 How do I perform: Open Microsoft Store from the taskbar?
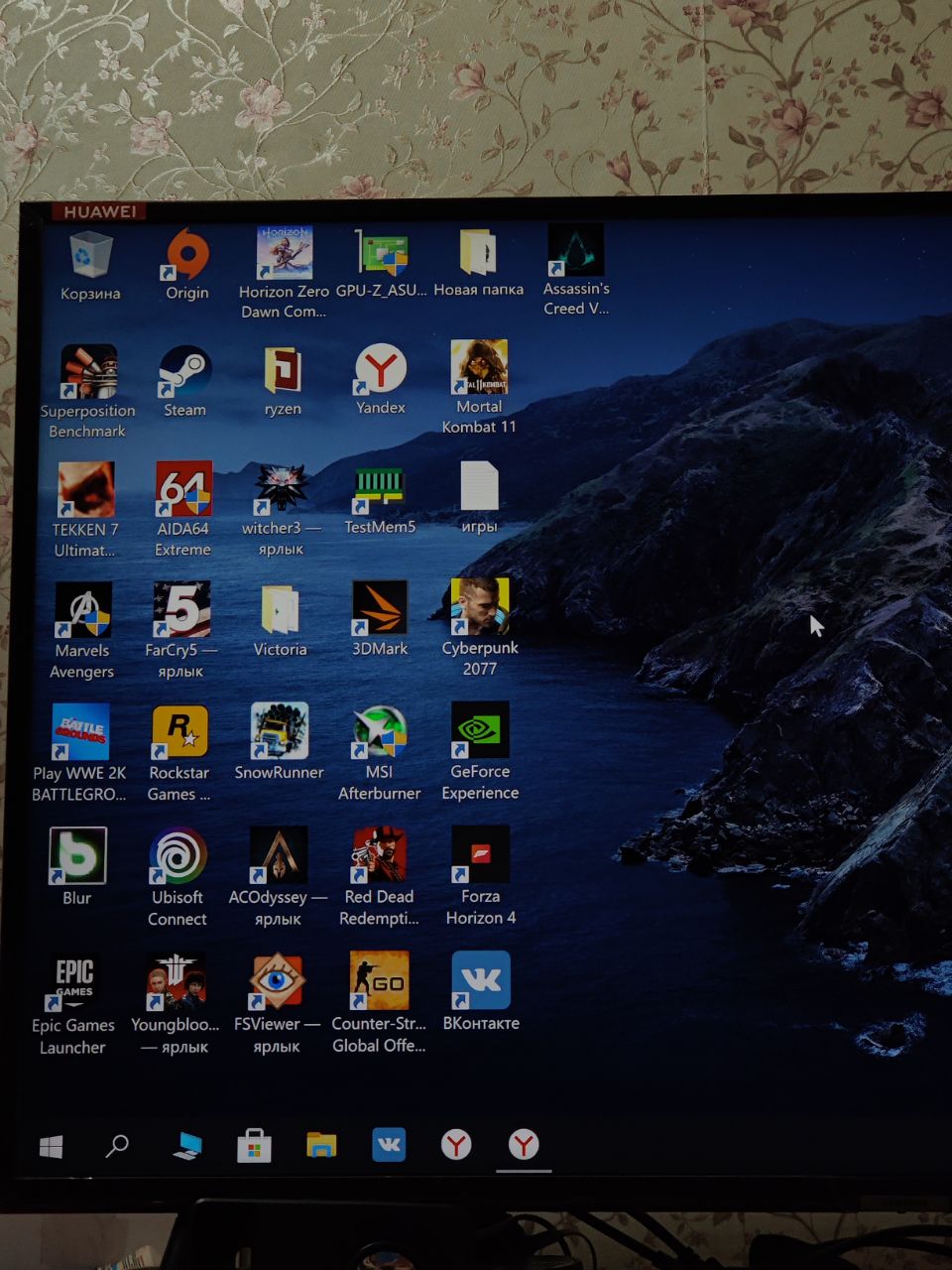pyautogui.click(x=254, y=1146)
